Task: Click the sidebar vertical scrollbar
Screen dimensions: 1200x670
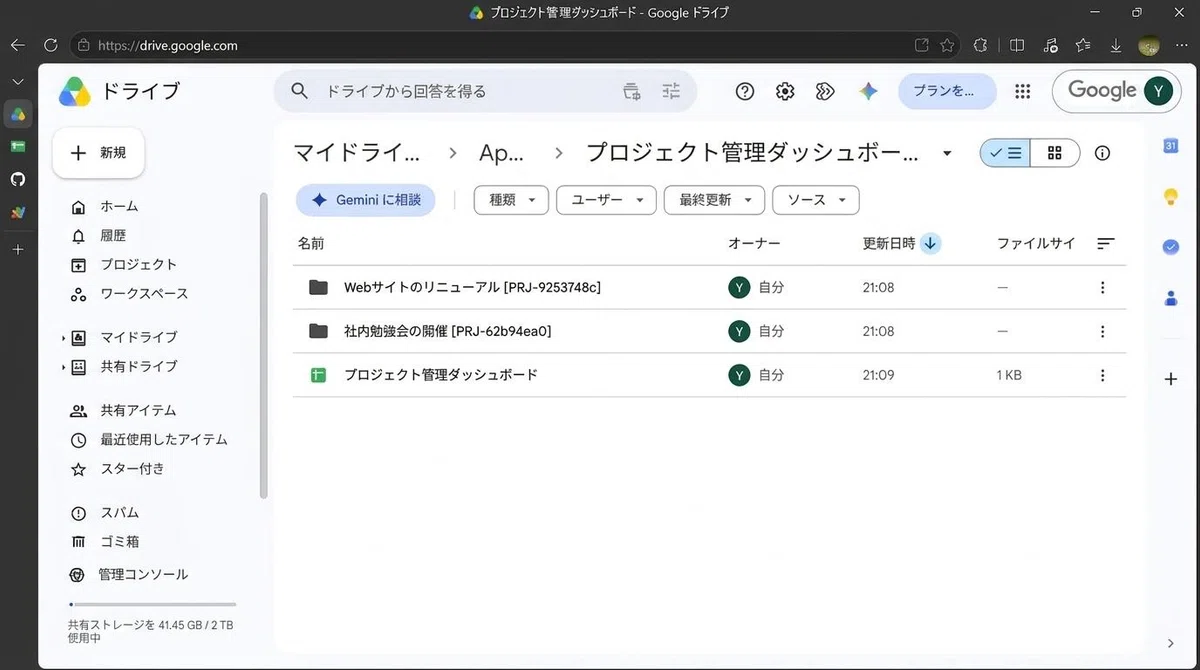Action: point(264,345)
